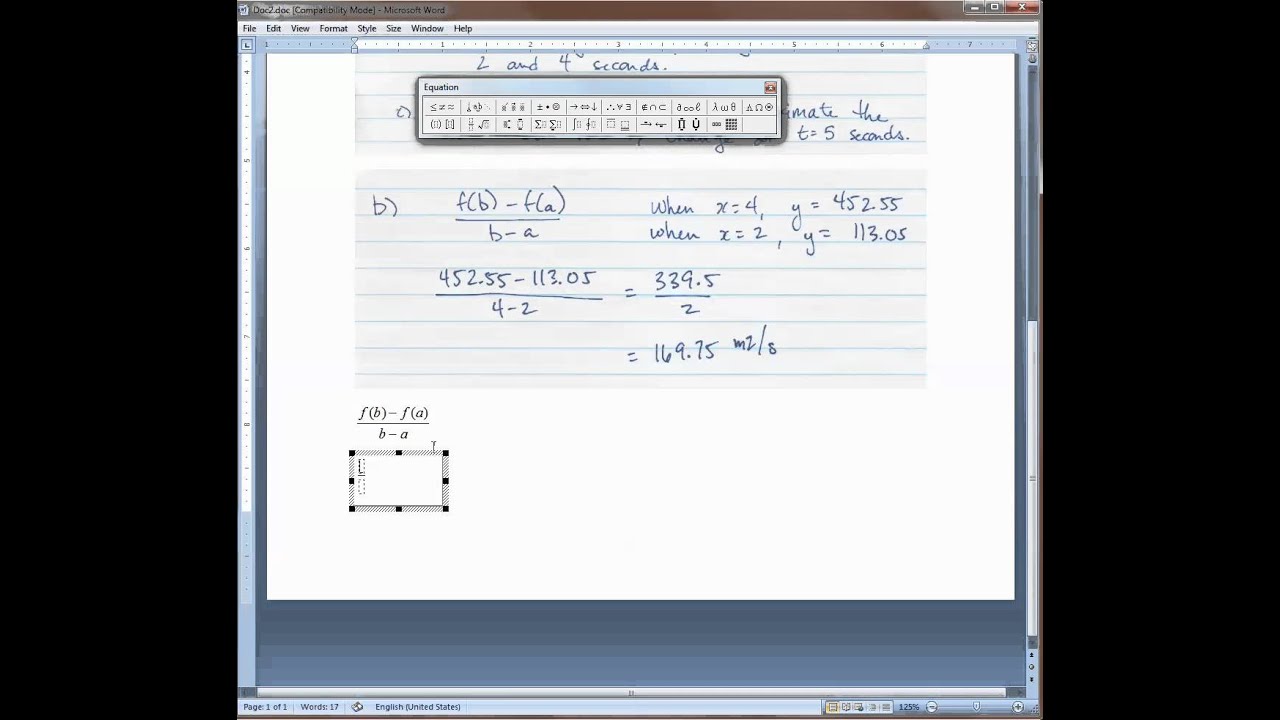This screenshot has height=720, width=1280.
Task: Select the typed f(b)−f(a) equation object
Action: (393, 423)
